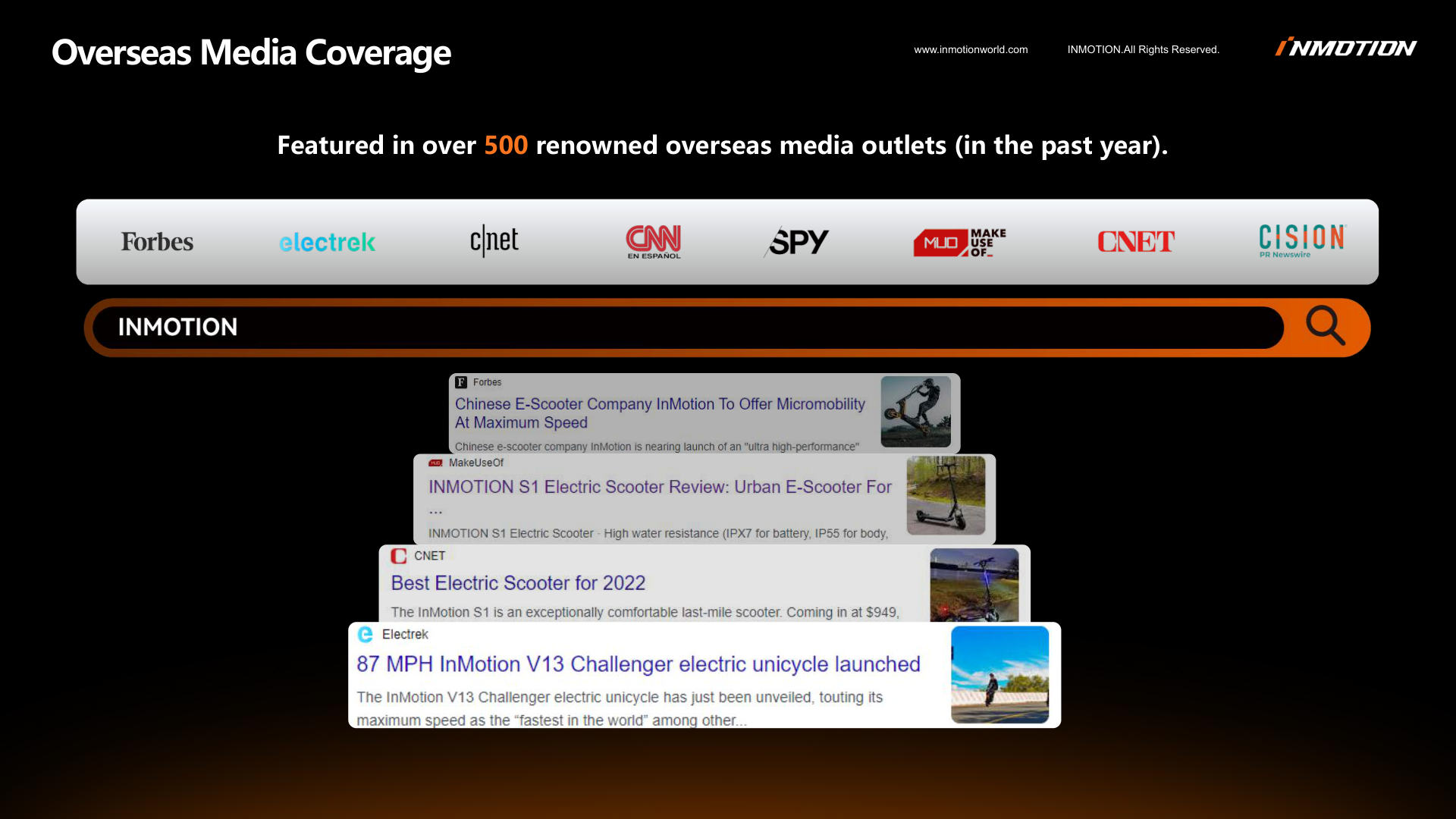The image size is (1456, 819).
Task: Click www.inmotionworld.com website link
Action: [x=971, y=49]
